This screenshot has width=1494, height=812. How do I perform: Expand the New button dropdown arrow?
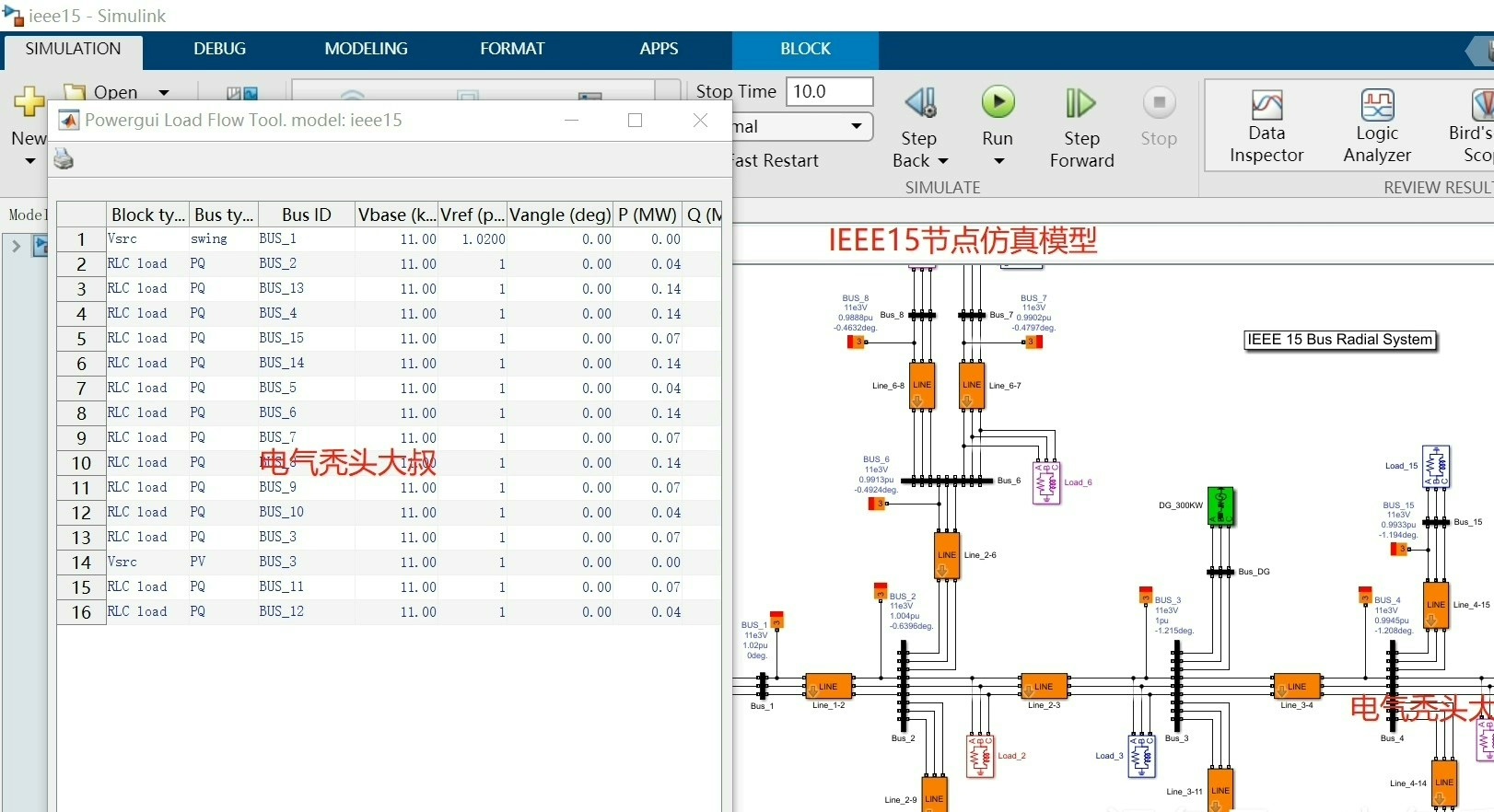click(29, 161)
